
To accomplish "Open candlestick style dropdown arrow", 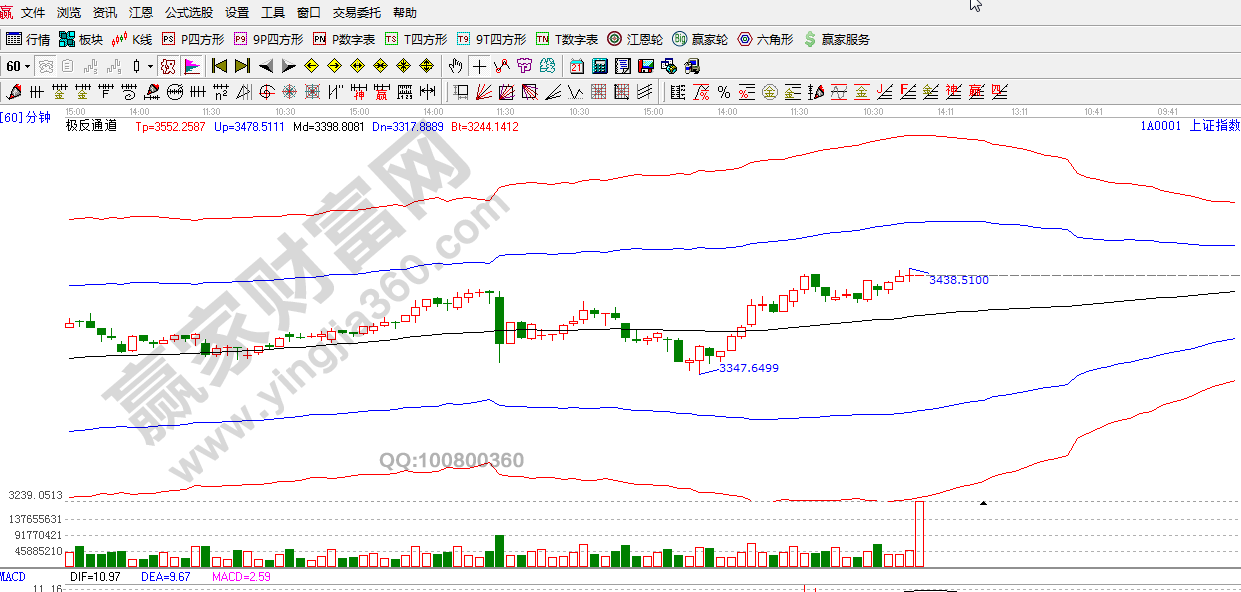I will (151, 67).
